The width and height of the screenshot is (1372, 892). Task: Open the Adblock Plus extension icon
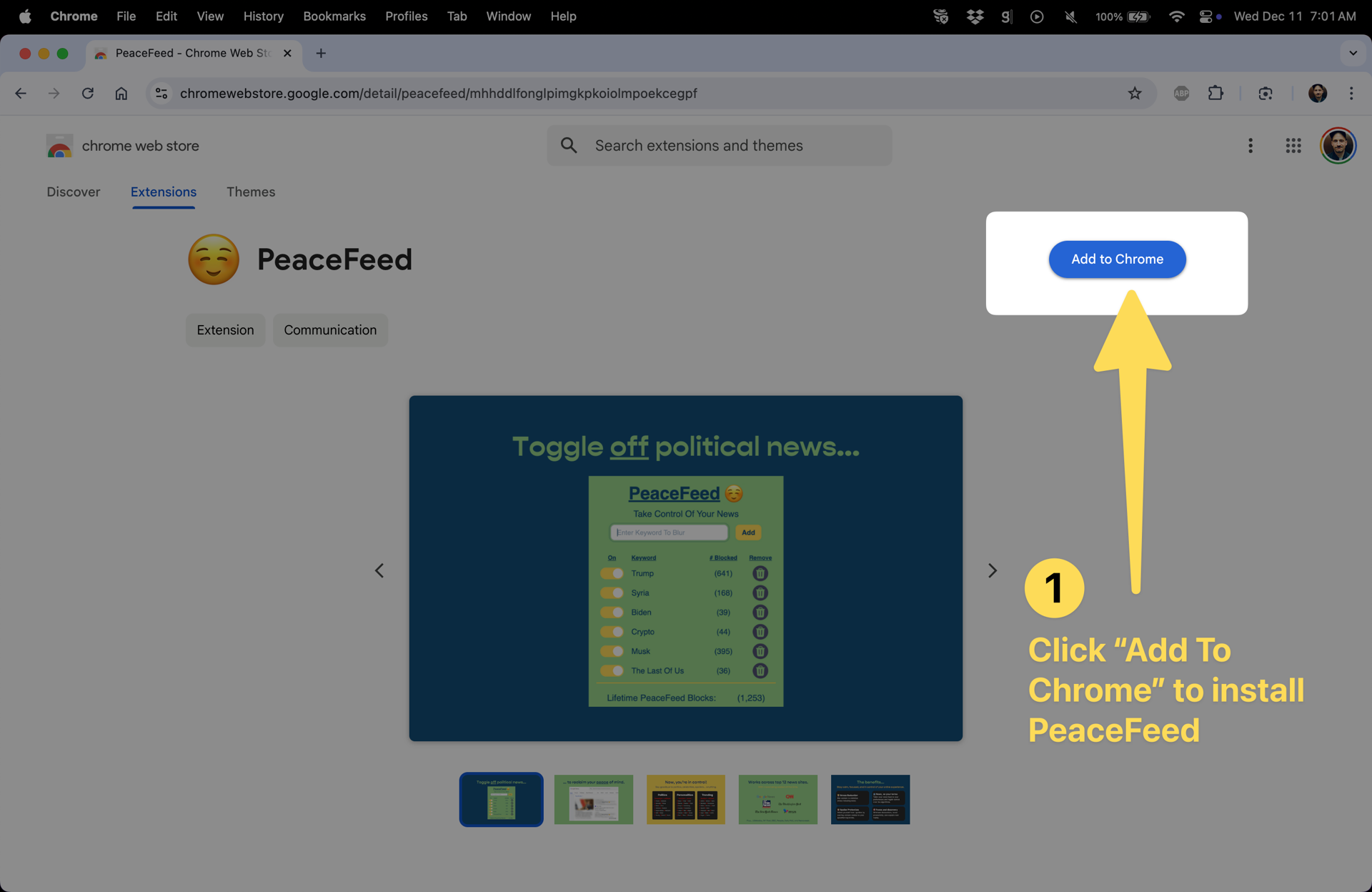click(x=1181, y=94)
